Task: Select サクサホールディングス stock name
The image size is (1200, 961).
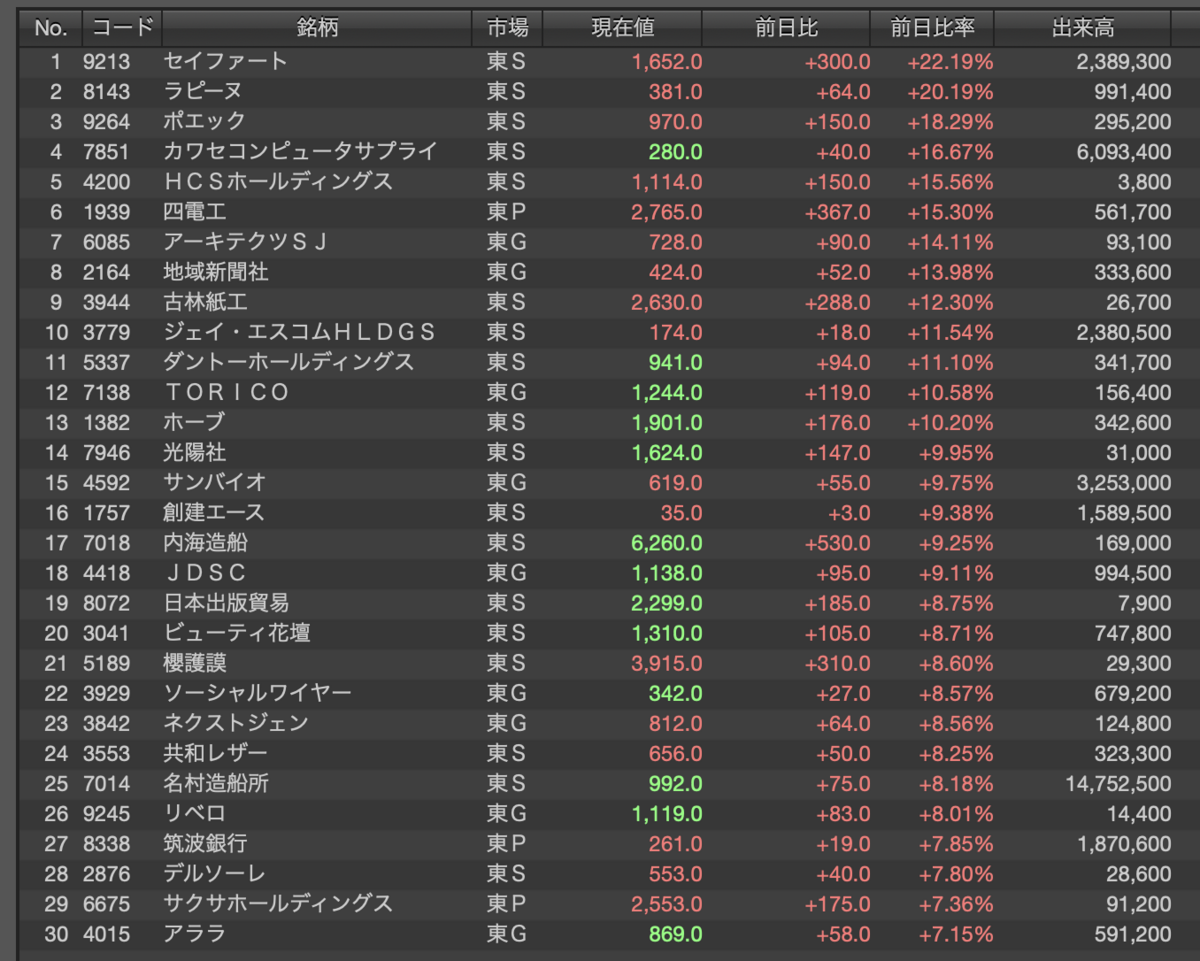Action: [x=278, y=904]
